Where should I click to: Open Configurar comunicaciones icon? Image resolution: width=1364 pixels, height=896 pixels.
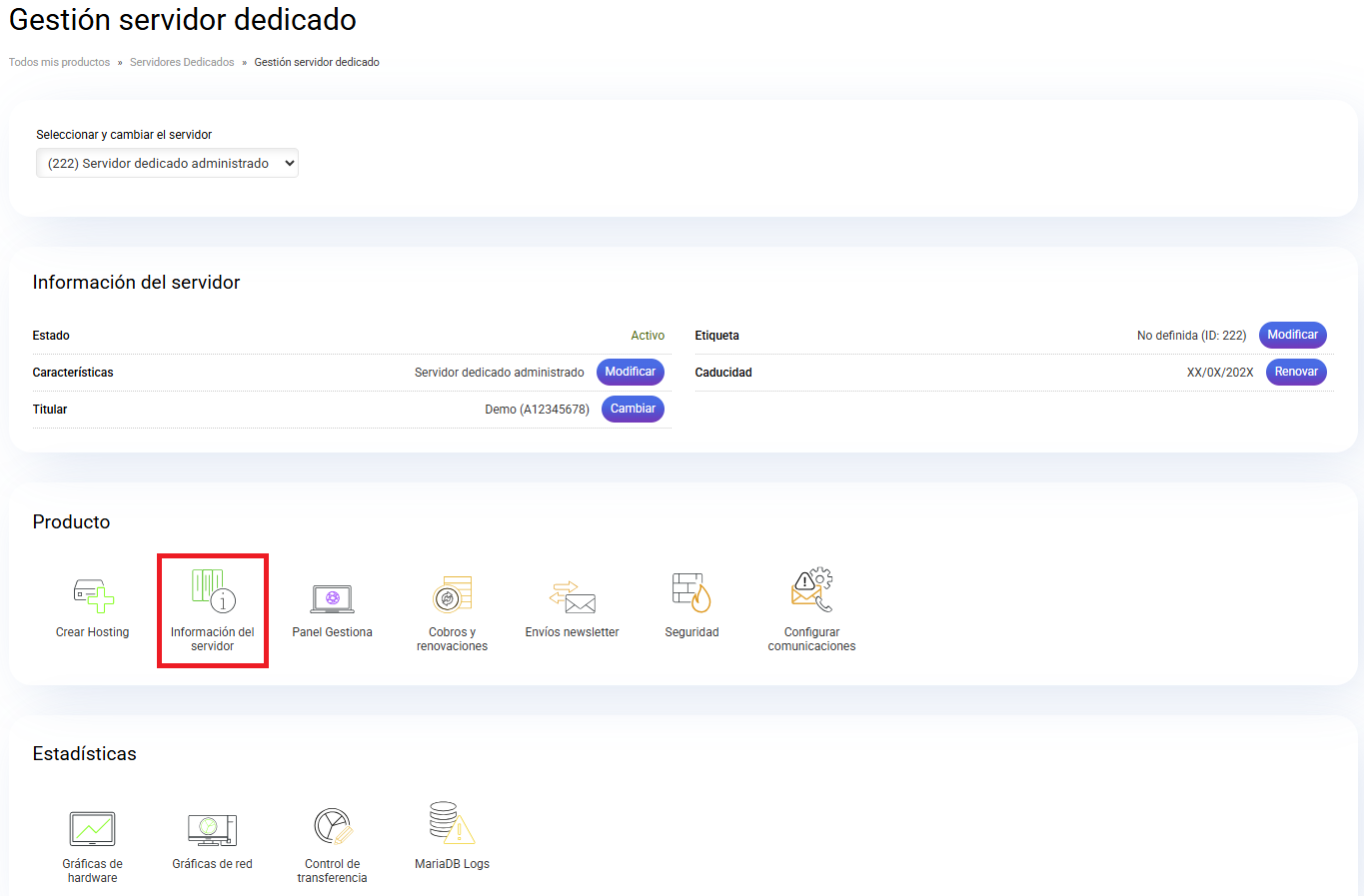(x=811, y=591)
